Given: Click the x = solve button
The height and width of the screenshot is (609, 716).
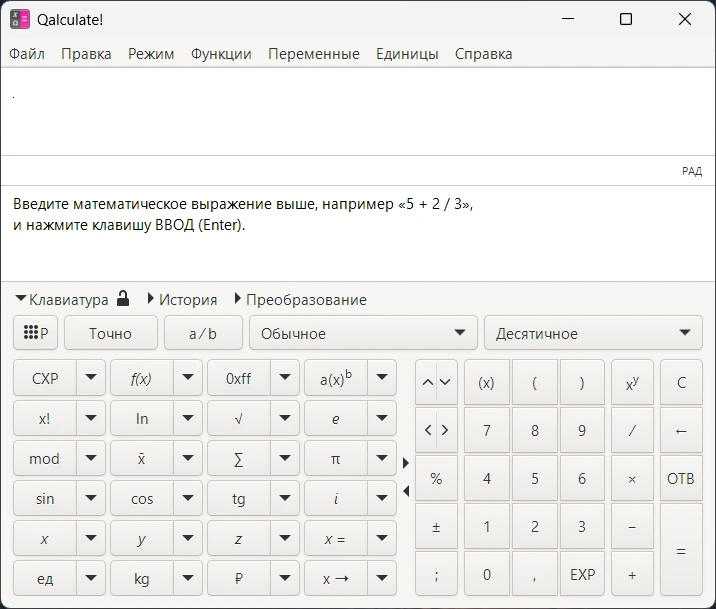Looking at the screenshot, I should [x=336, y=539].
